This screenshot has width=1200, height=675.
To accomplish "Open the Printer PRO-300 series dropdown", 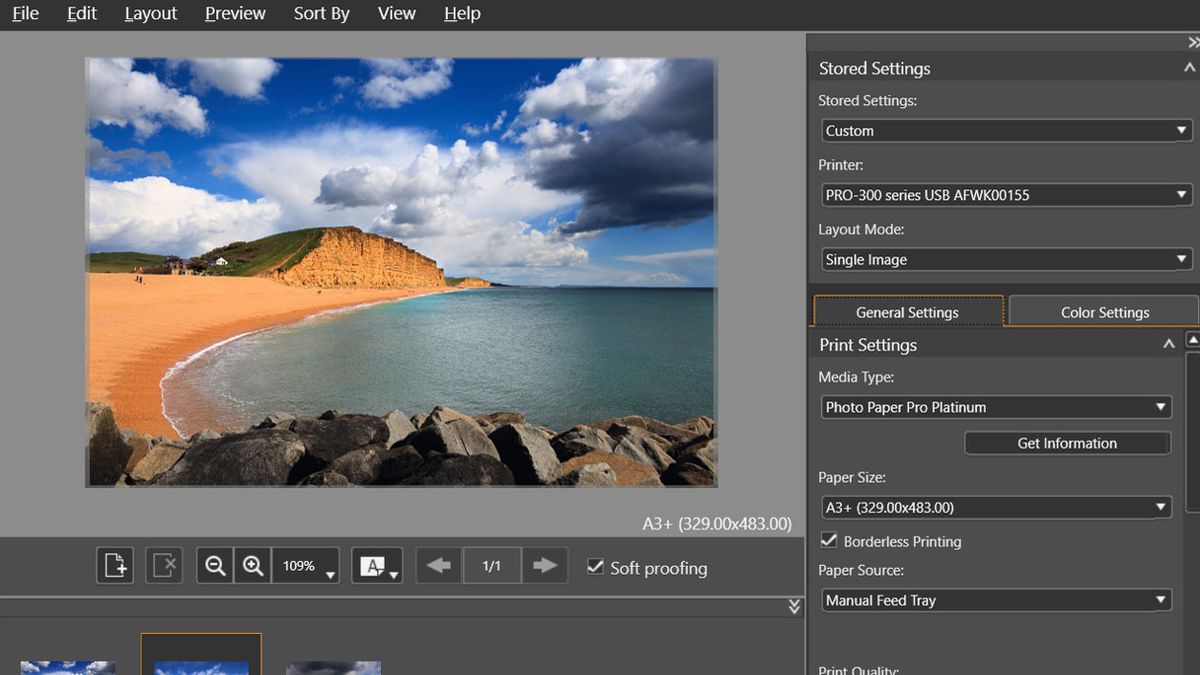I will [x=1006, y=195].
